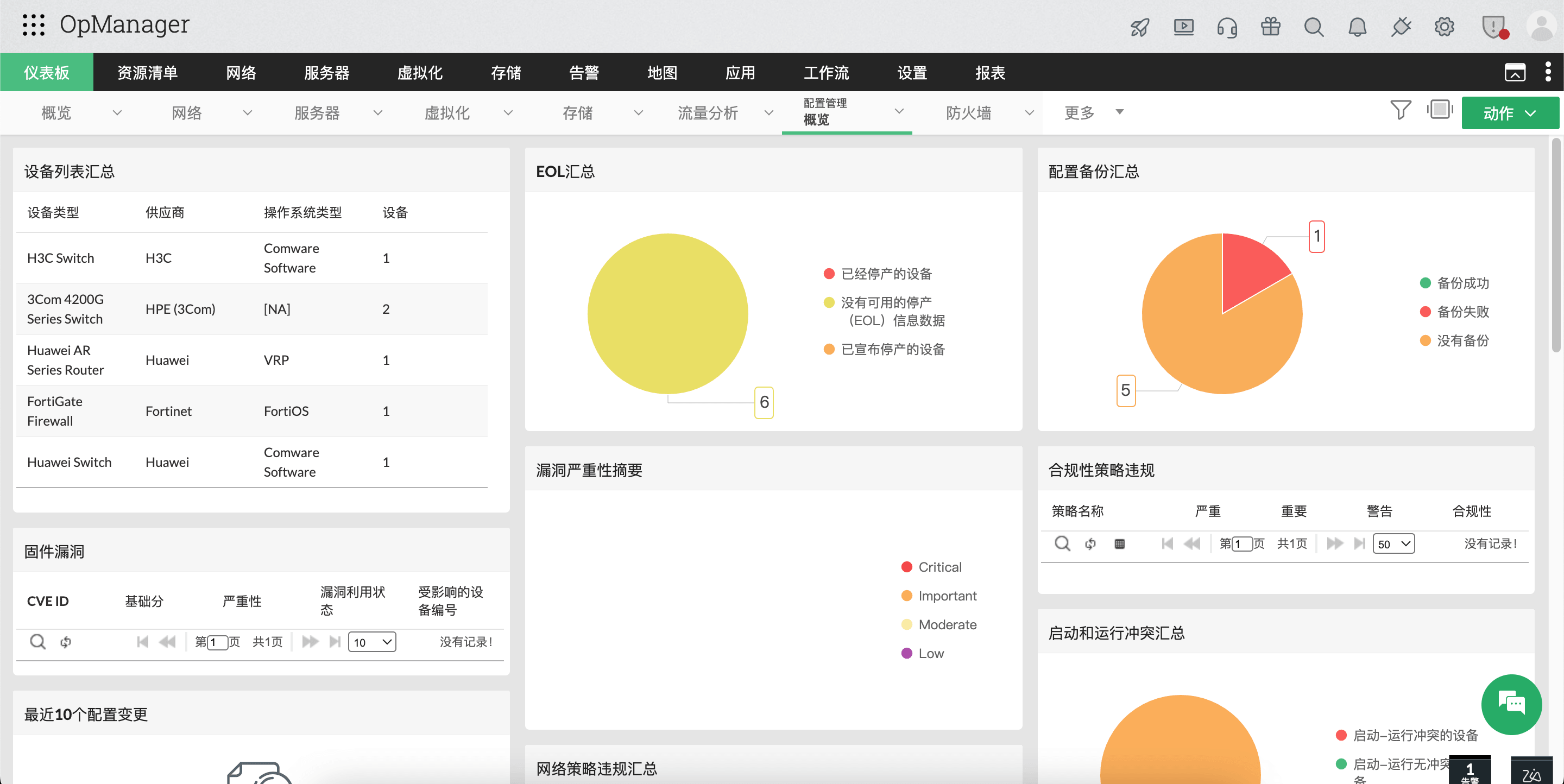
Task: Toggle the Moderate legend entry
Action: click(938, 624)
